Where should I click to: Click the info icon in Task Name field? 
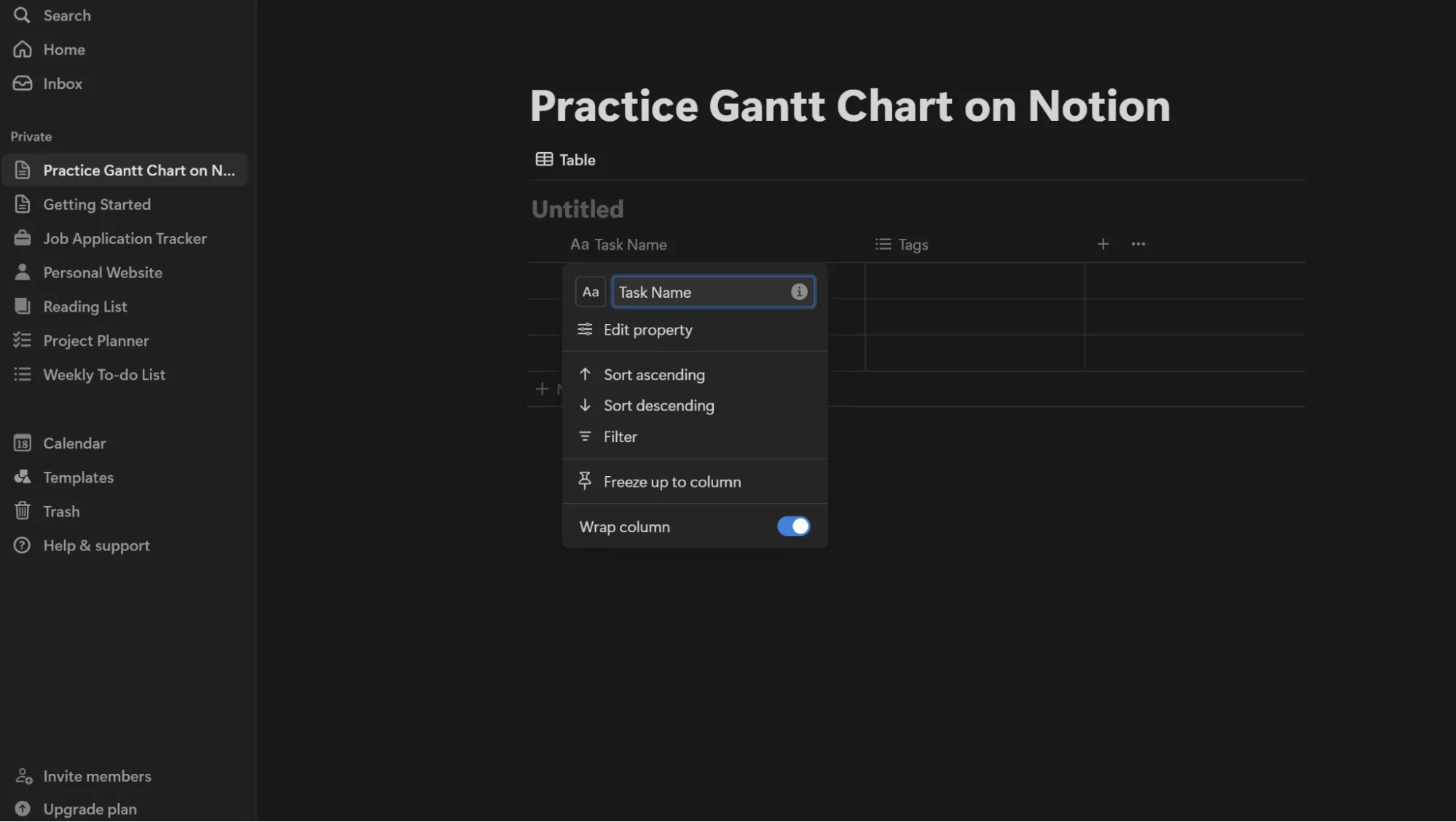coord(799,292)
